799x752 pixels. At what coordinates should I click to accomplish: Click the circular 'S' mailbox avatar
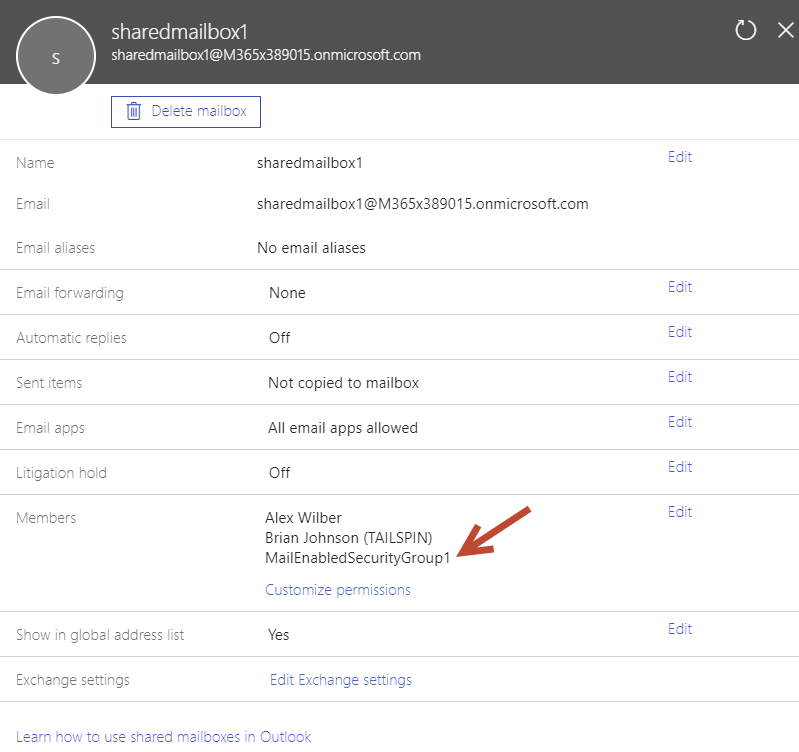tap(56, 58)
